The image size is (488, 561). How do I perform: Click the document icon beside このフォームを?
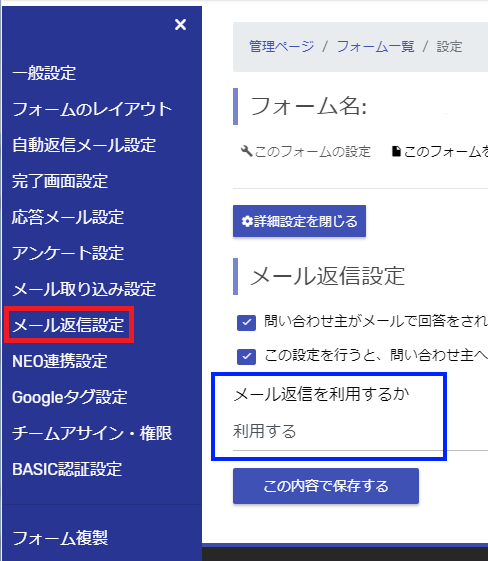[396, 151]
